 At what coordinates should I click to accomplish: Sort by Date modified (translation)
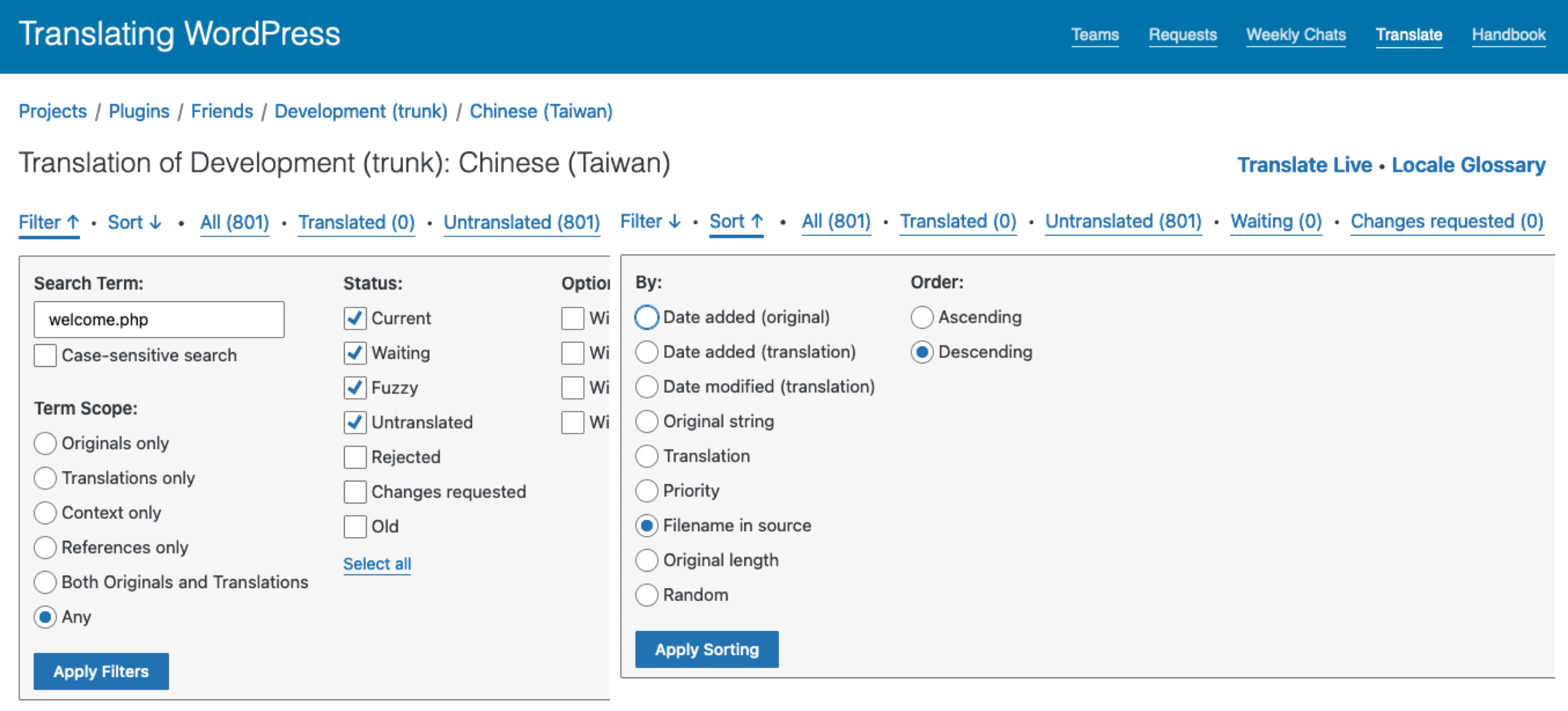pyautogui.click(x=646, y=387)
